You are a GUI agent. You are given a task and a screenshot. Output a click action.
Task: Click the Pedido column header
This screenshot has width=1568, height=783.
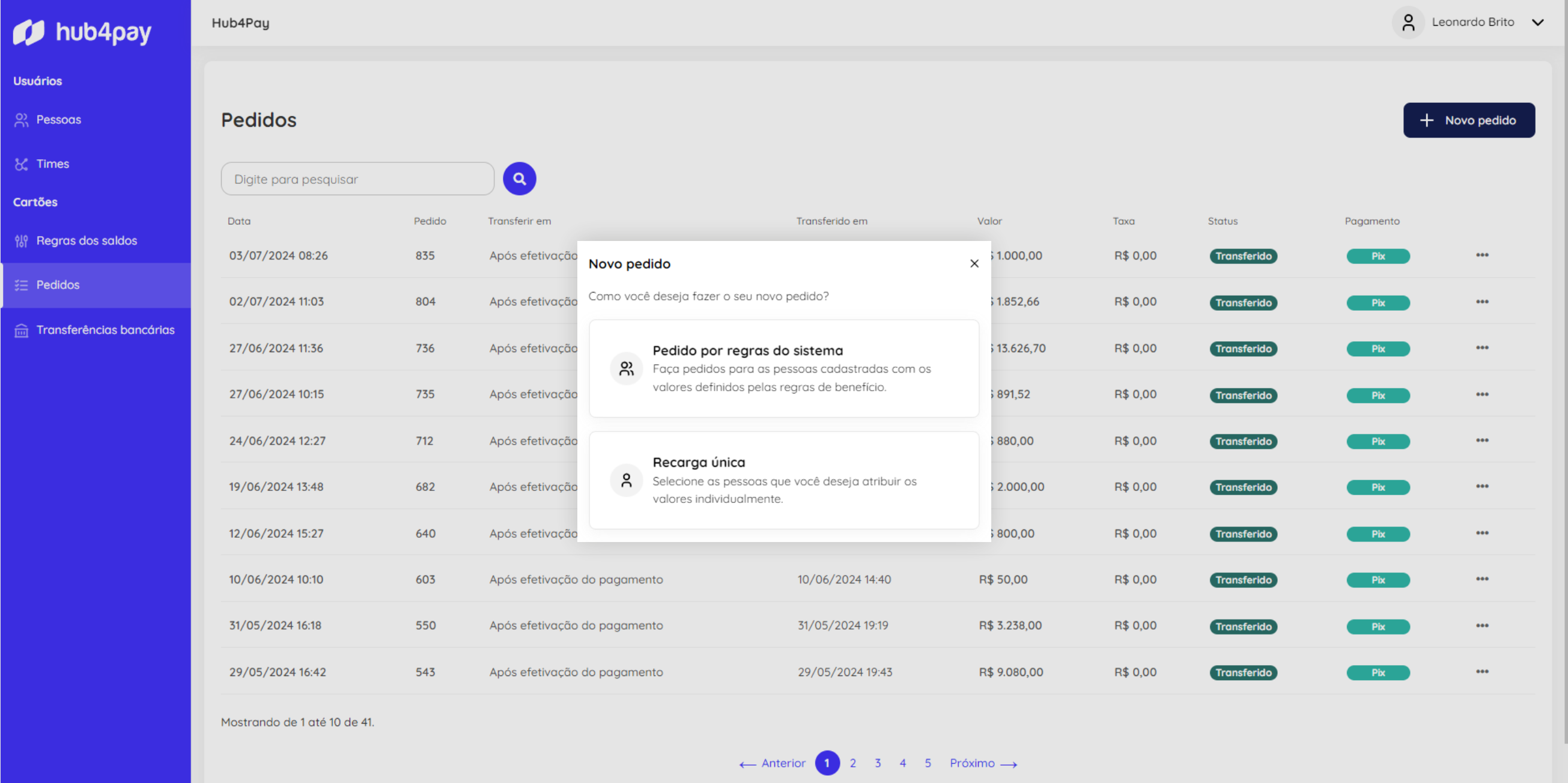pyautogui.click(x=430, y=221)
